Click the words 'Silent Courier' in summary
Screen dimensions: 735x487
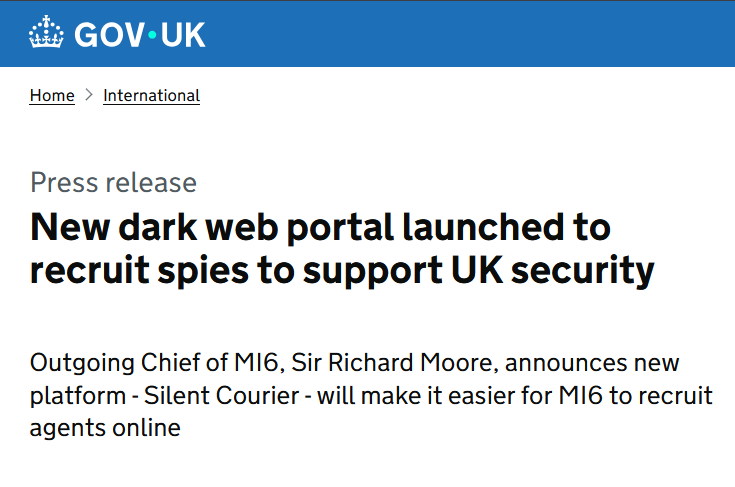pos(221,396)
